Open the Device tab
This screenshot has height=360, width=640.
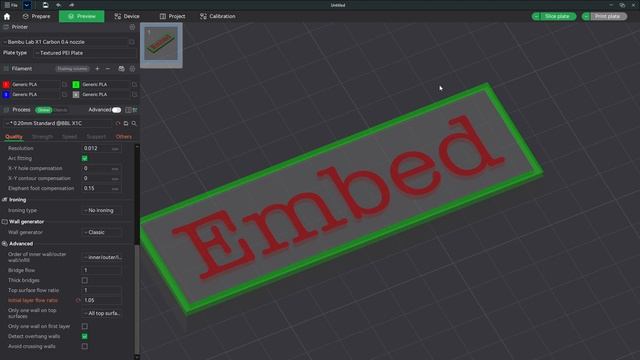coord(127,16)
